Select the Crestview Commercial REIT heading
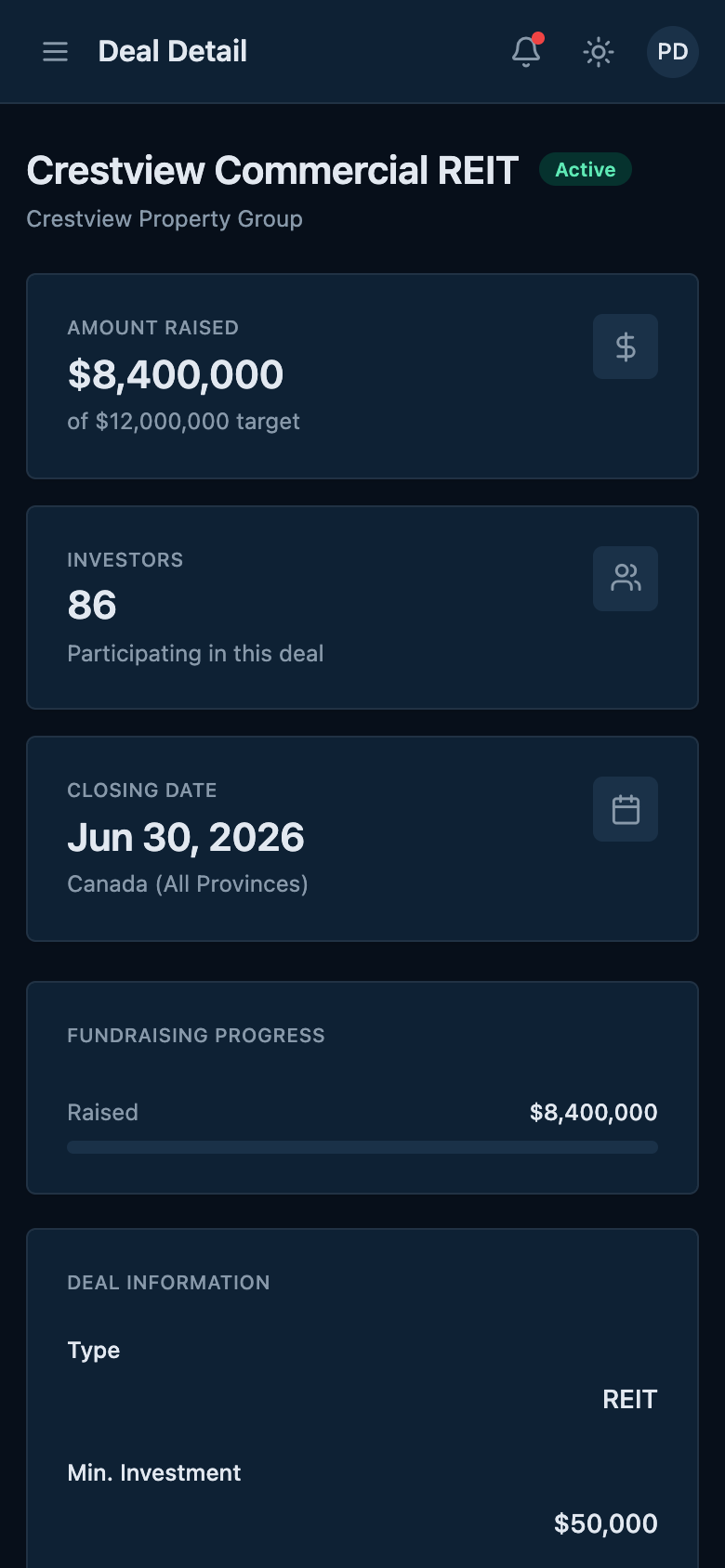Screen dimensions: 725x1568 (x=272, y=171)
